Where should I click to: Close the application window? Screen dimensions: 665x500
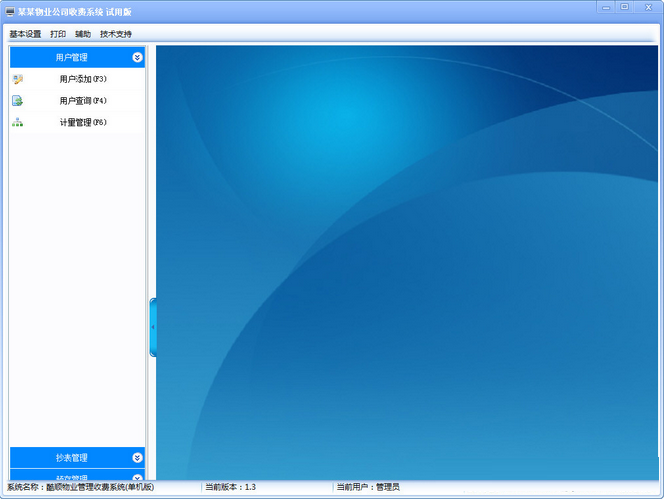[648, 7]
